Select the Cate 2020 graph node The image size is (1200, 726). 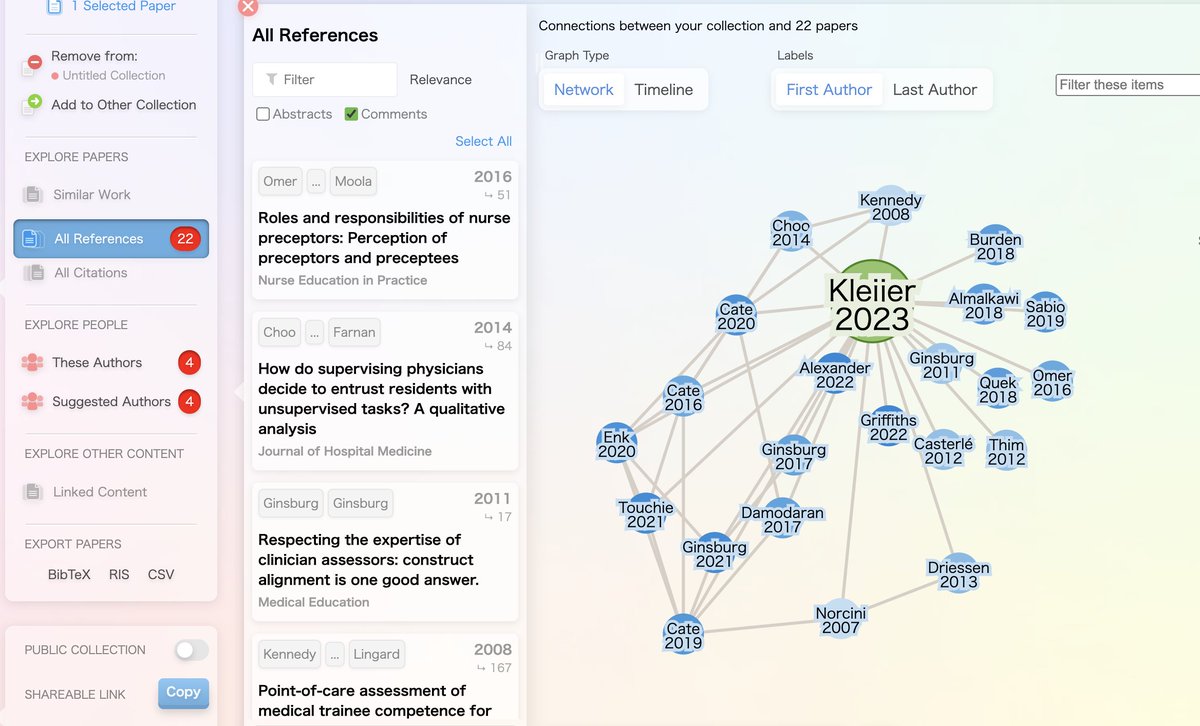click(x=736, y=315)
